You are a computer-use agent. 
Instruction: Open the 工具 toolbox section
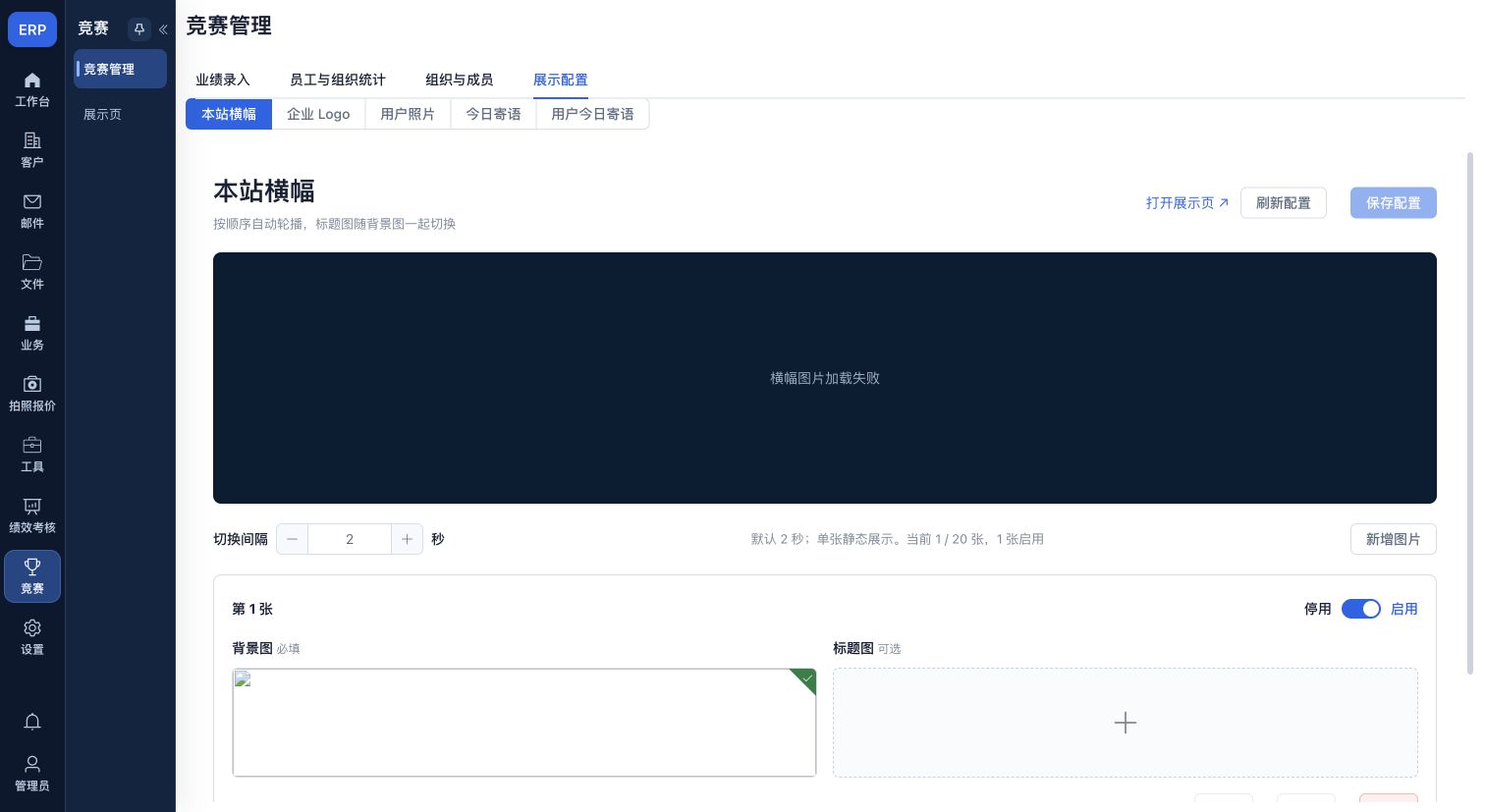pyautogui.click(x=32, y=455)
